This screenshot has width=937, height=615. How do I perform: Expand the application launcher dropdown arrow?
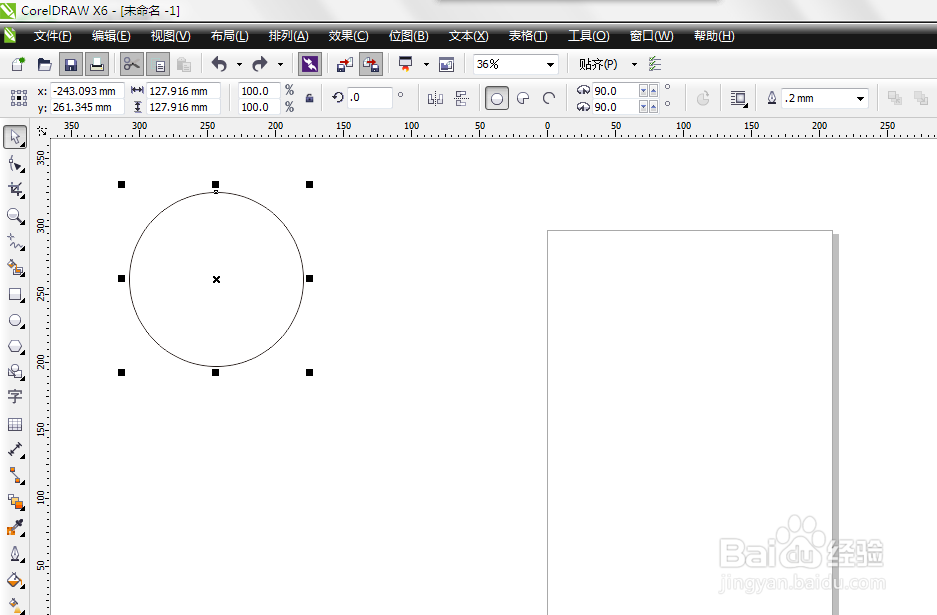click(x=426, y=64)
